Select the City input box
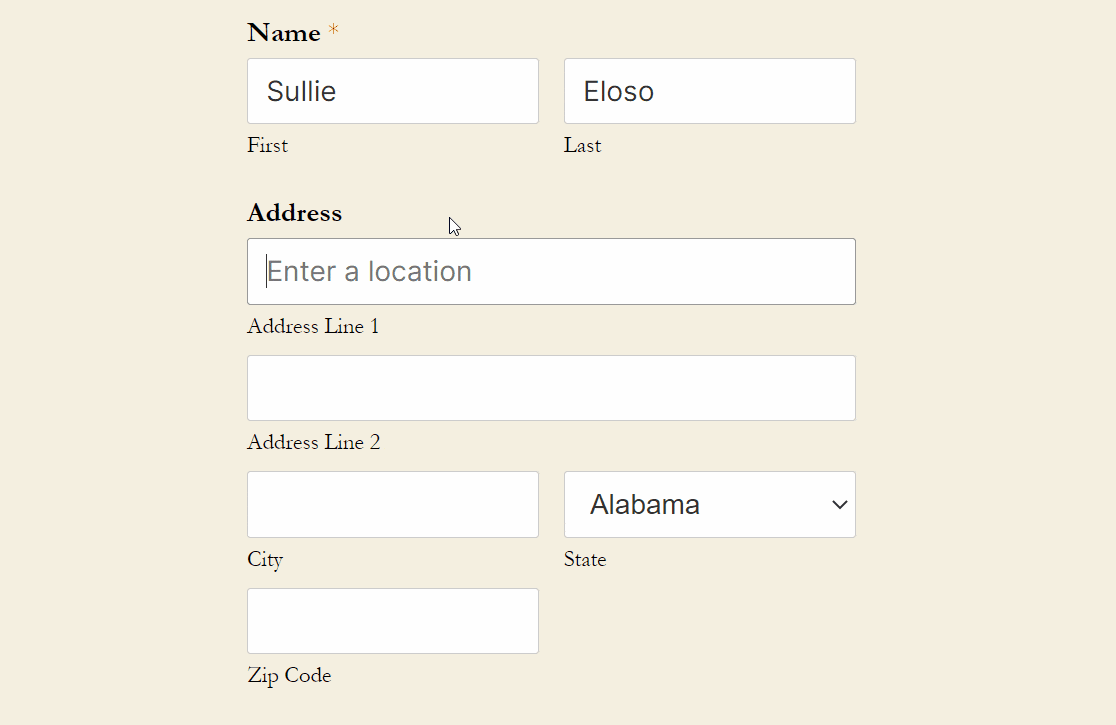 click(x=393, y=504)
